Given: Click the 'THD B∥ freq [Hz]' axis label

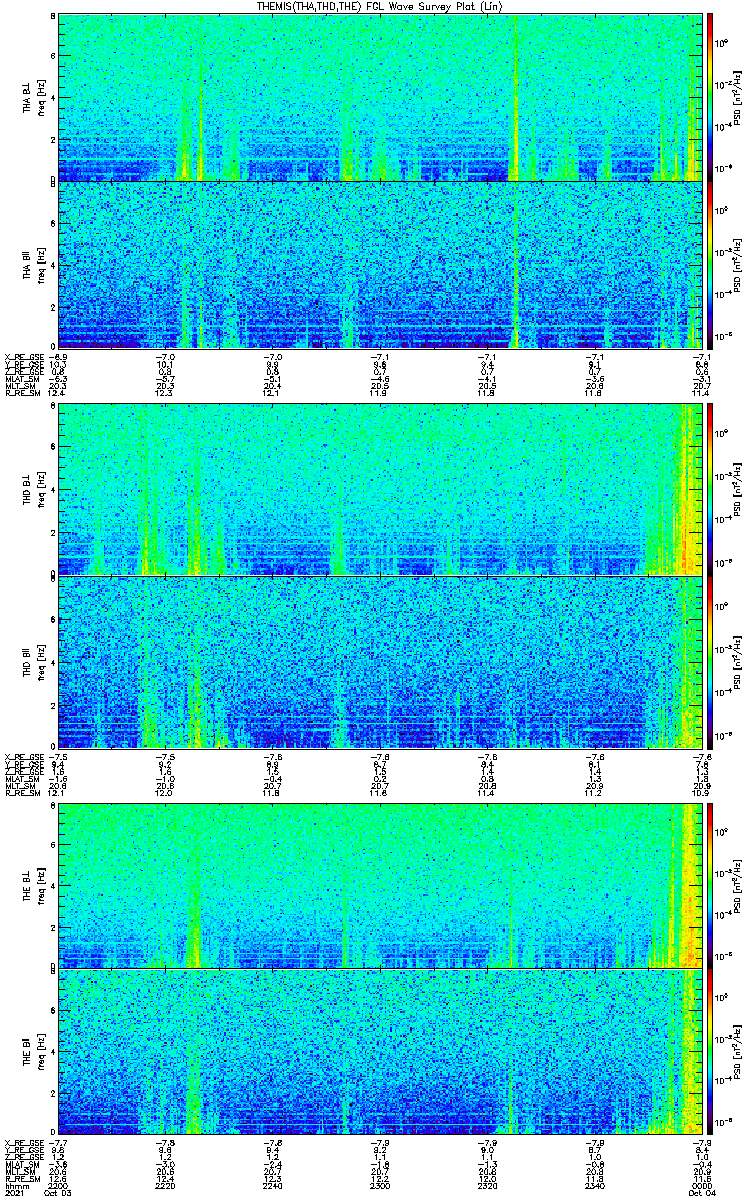Looking at the screenshot, I should click(33, 661).
